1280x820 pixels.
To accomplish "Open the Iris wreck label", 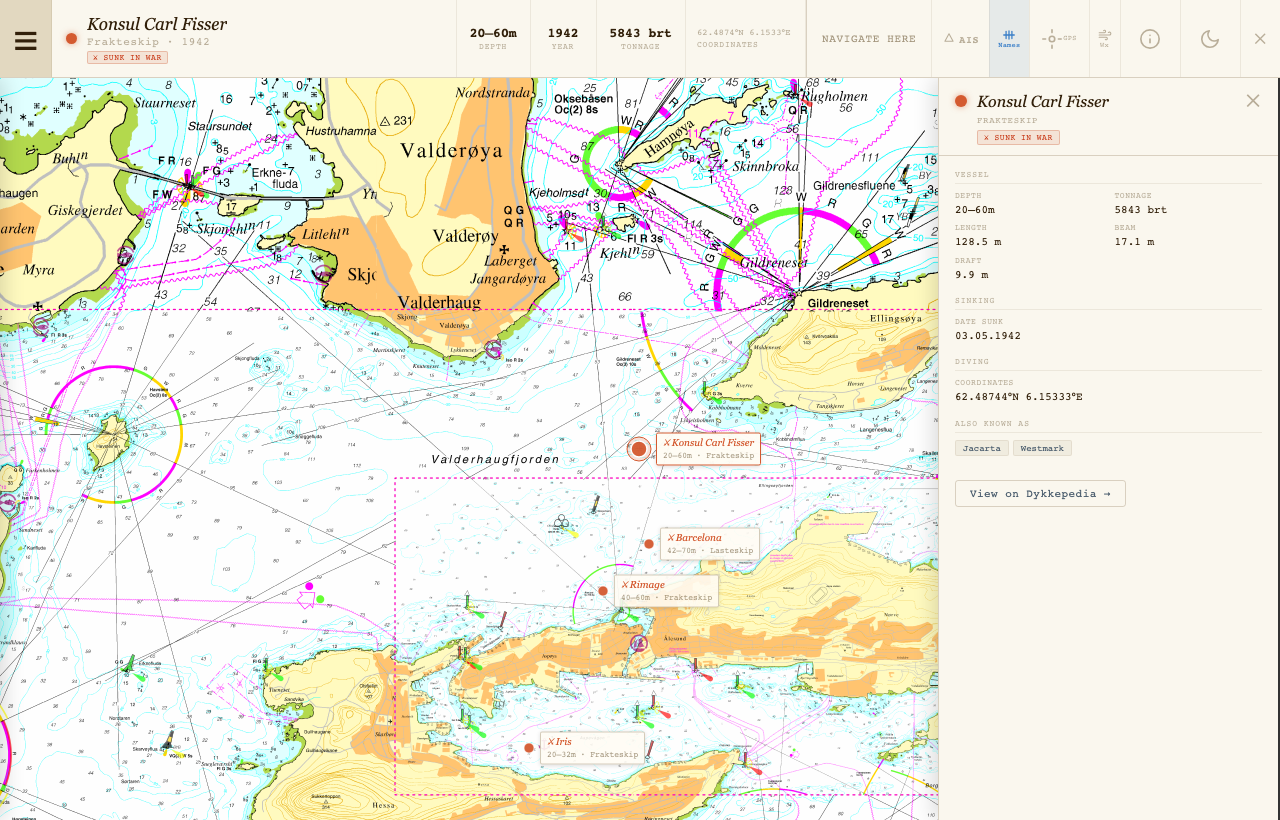I will (x=592, y=748).
